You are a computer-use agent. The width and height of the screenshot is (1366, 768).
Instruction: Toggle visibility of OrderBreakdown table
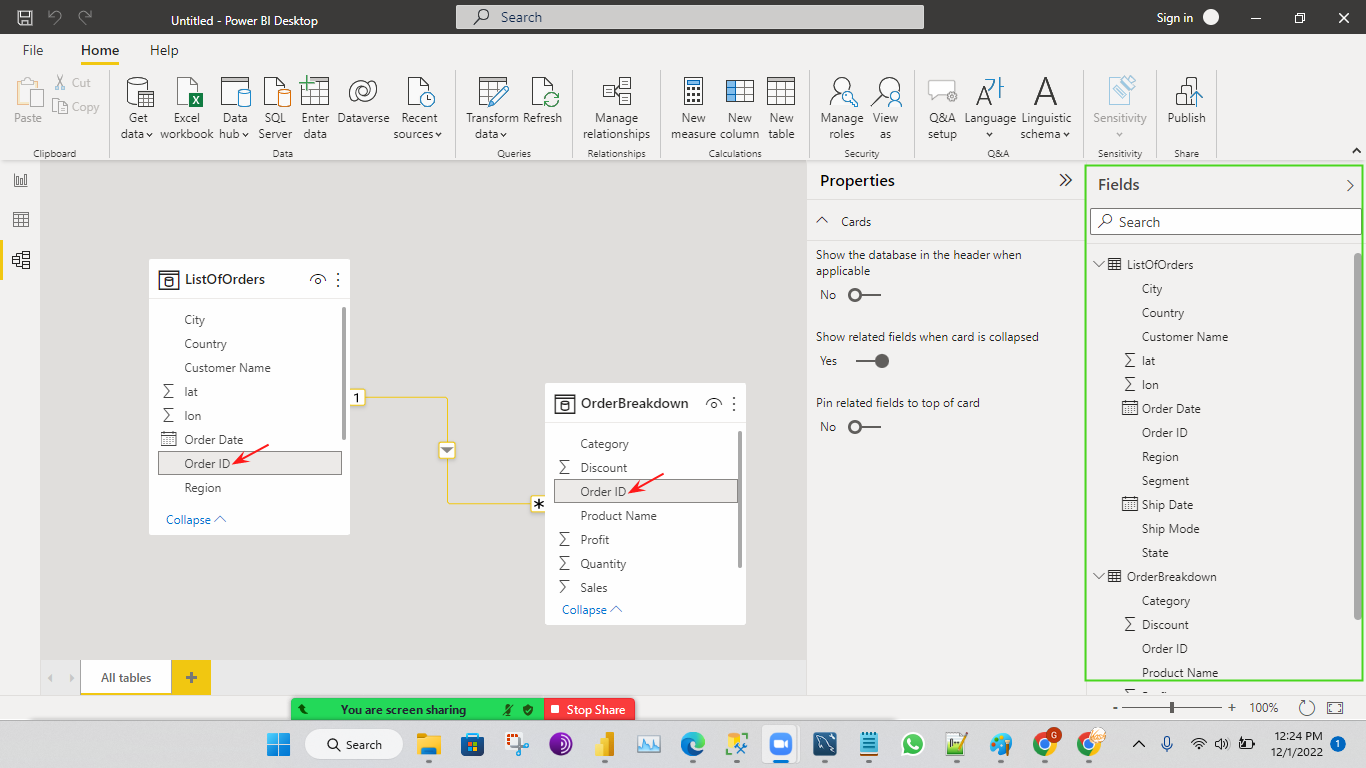point(714,404)
